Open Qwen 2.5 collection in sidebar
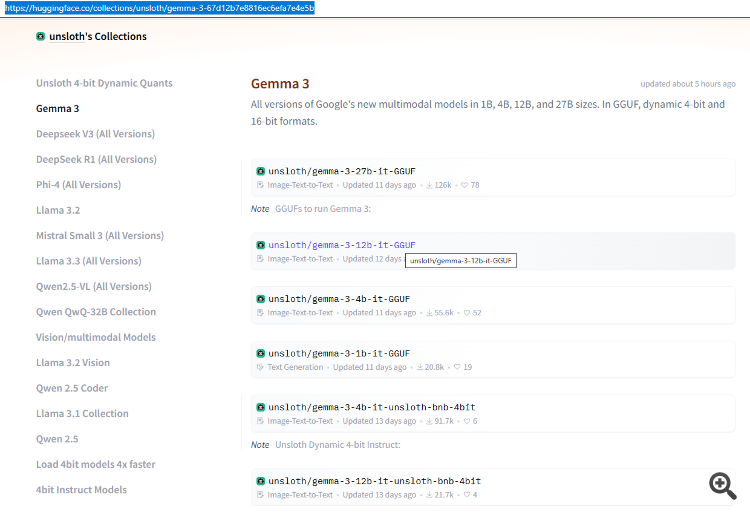The height and width of the screenshot is (512, 750). pyautogui.click(x=57, y=439)
